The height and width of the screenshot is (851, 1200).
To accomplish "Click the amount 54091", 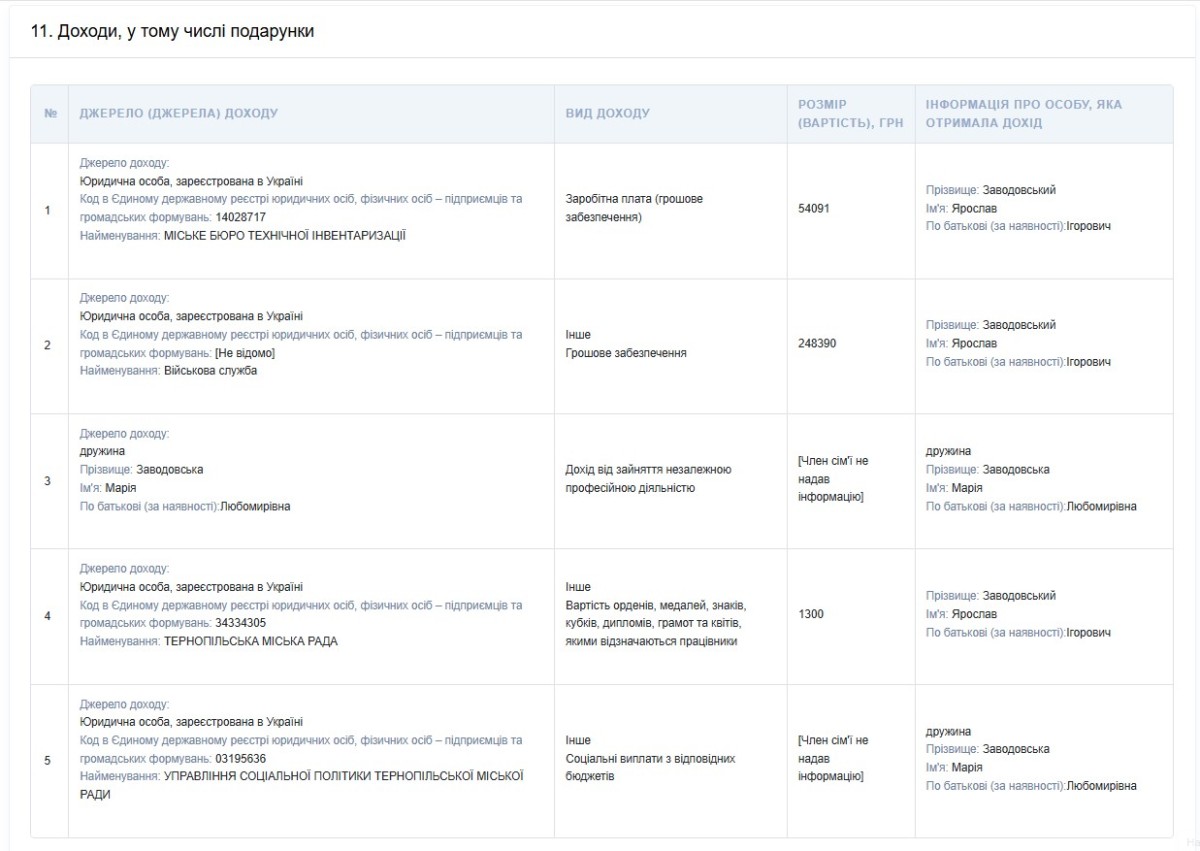I will tap(814, 208).
